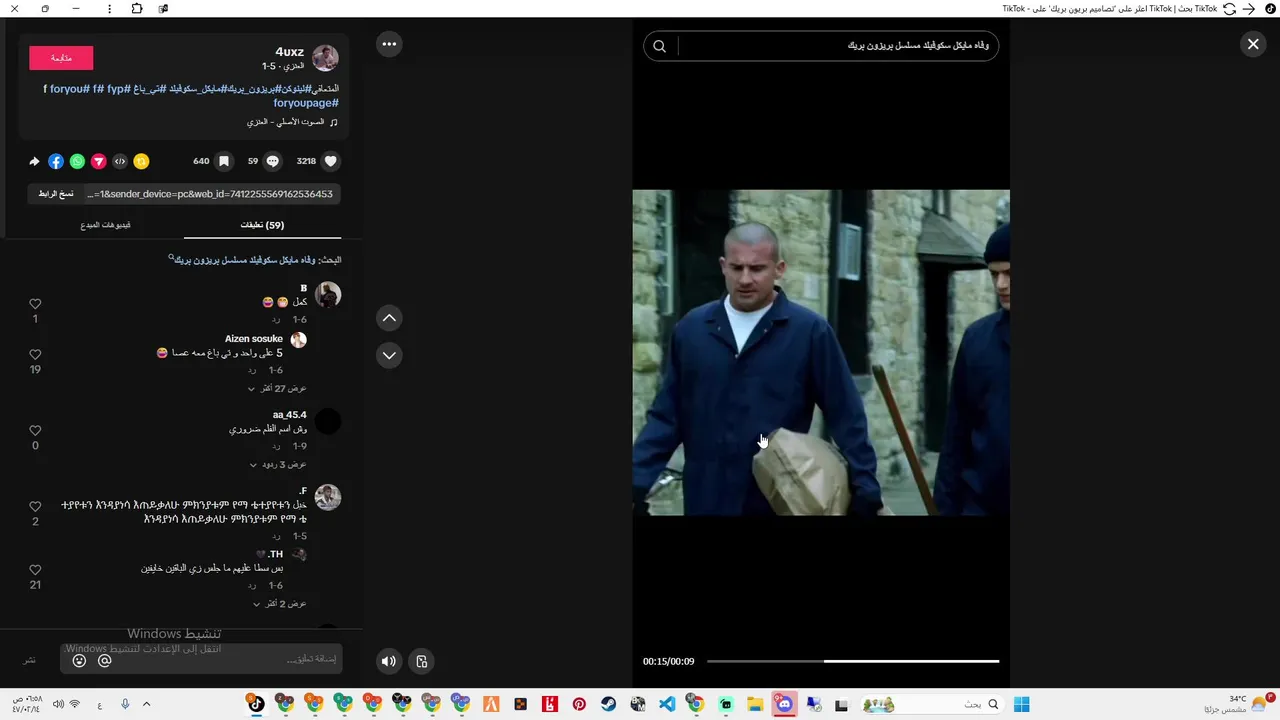The image size is (1280, 720).
Task: Seek in the video progress bar
Action: coord(853,661)
